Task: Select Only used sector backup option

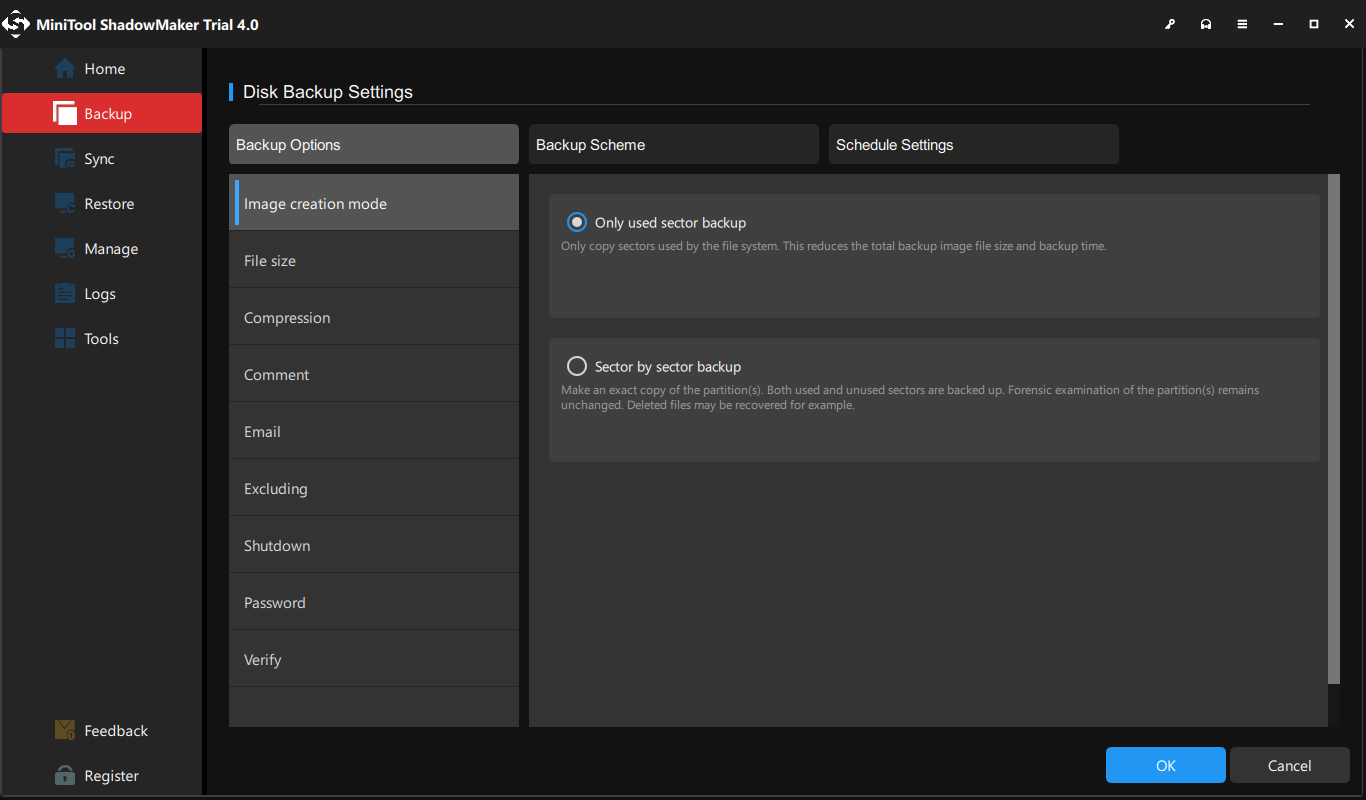Action: tap(577, 222)
